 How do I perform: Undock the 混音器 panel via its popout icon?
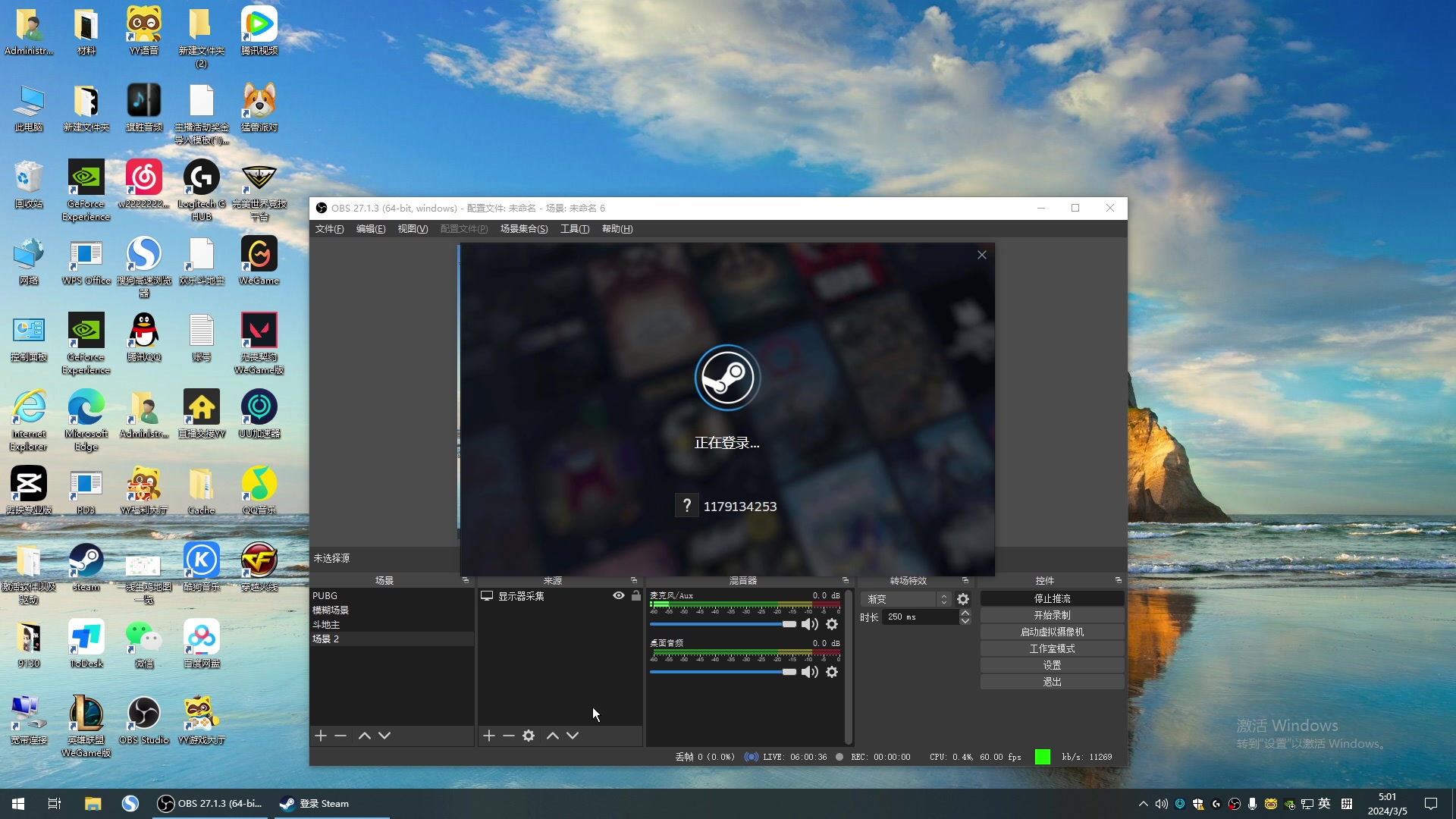click(x=846, y=580)
